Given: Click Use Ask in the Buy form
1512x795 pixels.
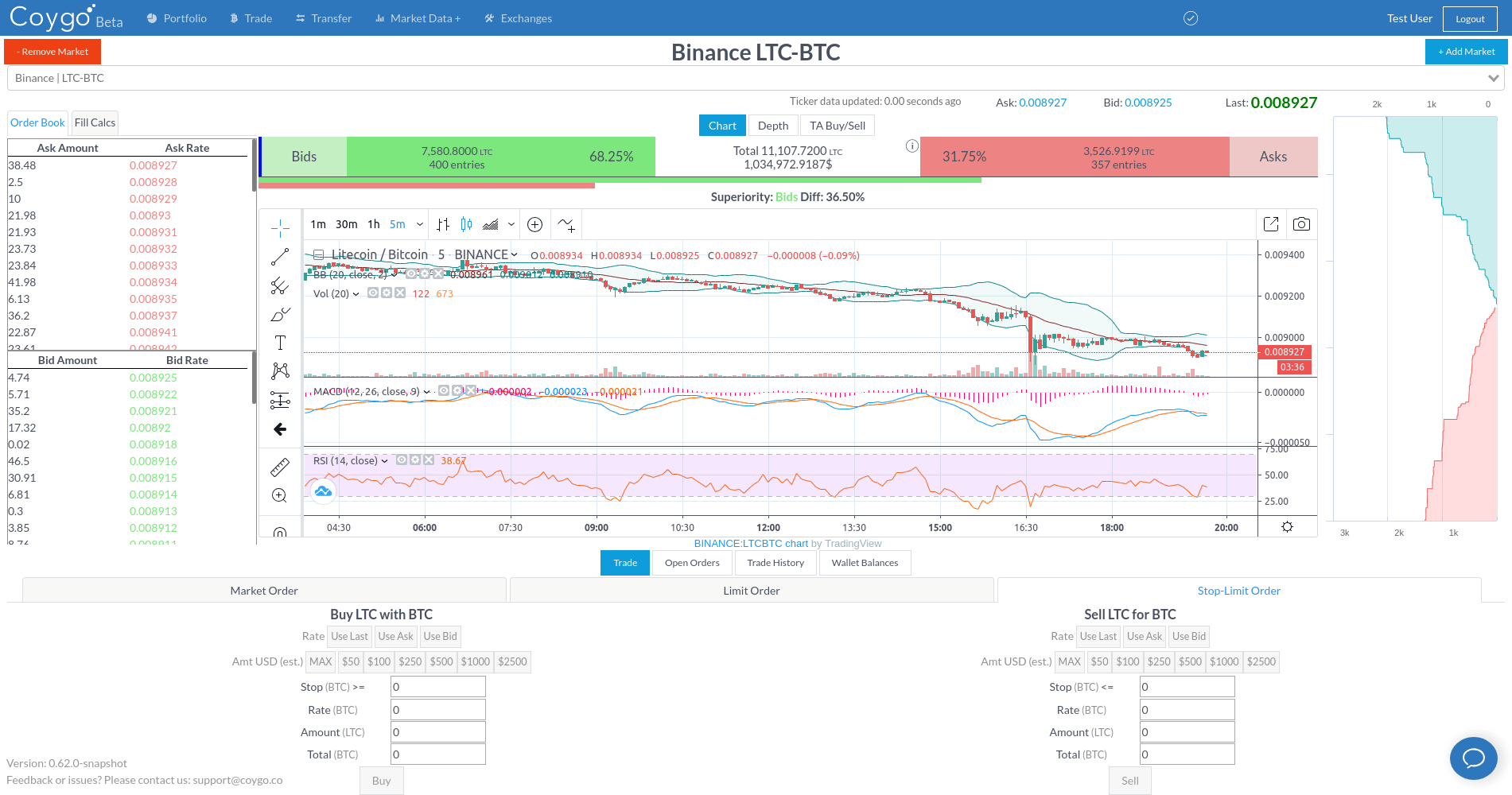Looking at the screenshot, I should [395, 636].
